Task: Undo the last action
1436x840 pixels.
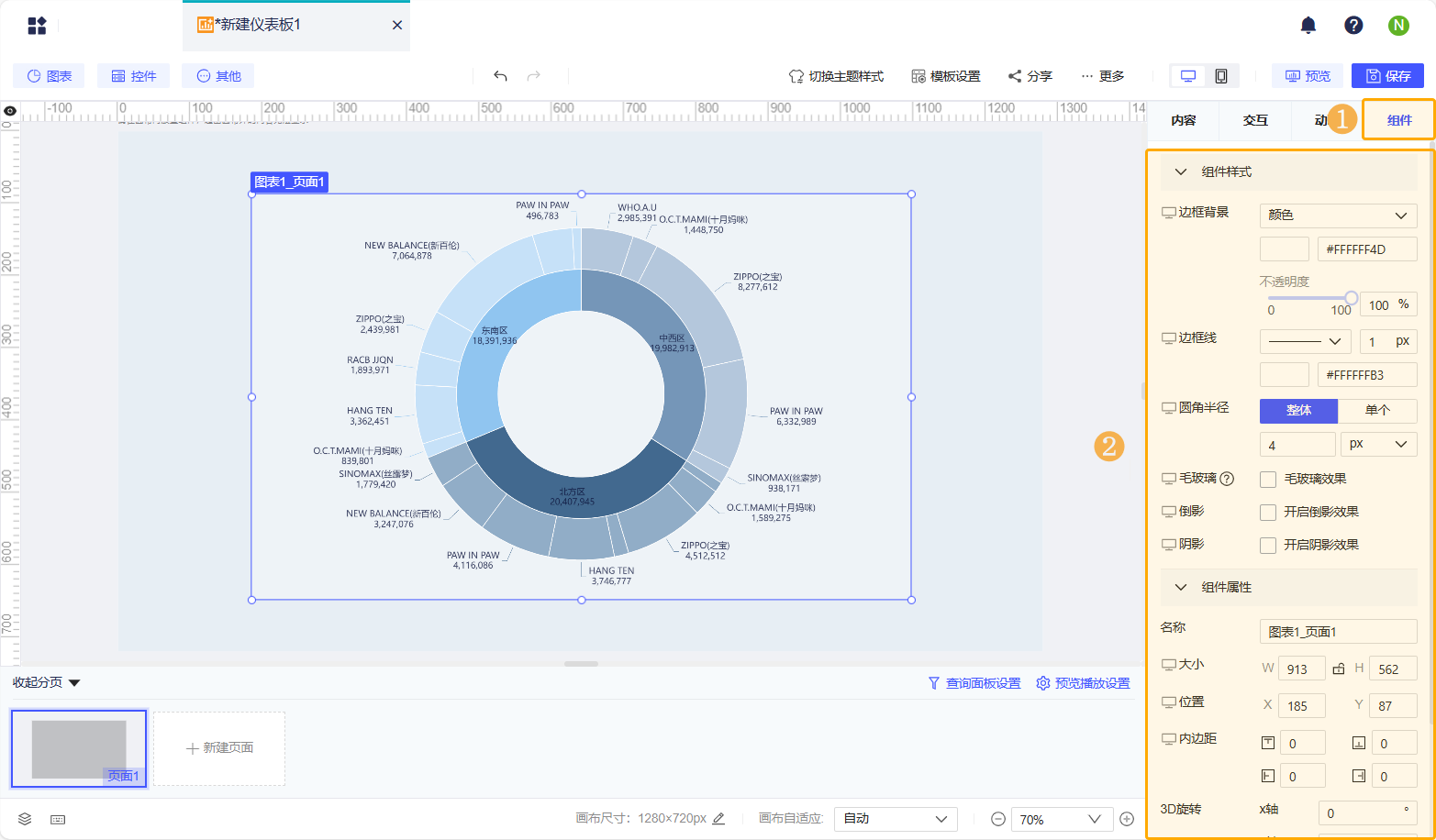Action: point(500,76)
